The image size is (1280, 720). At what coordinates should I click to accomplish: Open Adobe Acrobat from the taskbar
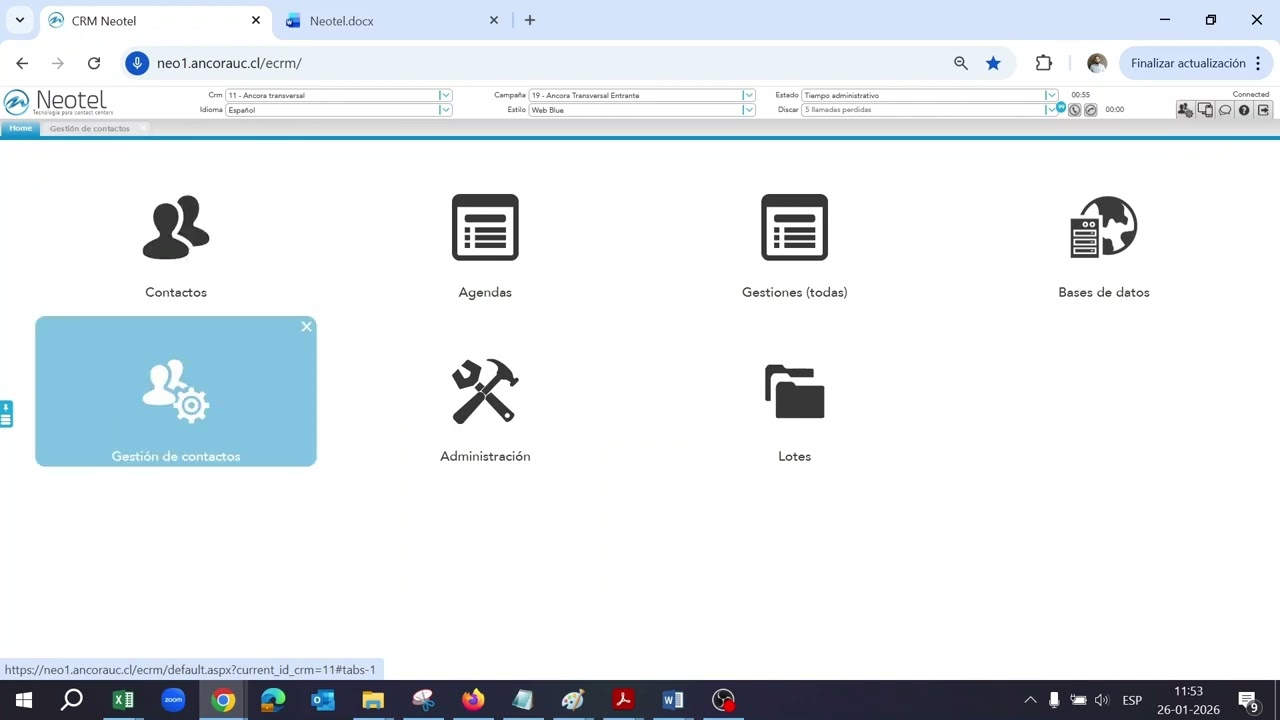tap(623, 700)
